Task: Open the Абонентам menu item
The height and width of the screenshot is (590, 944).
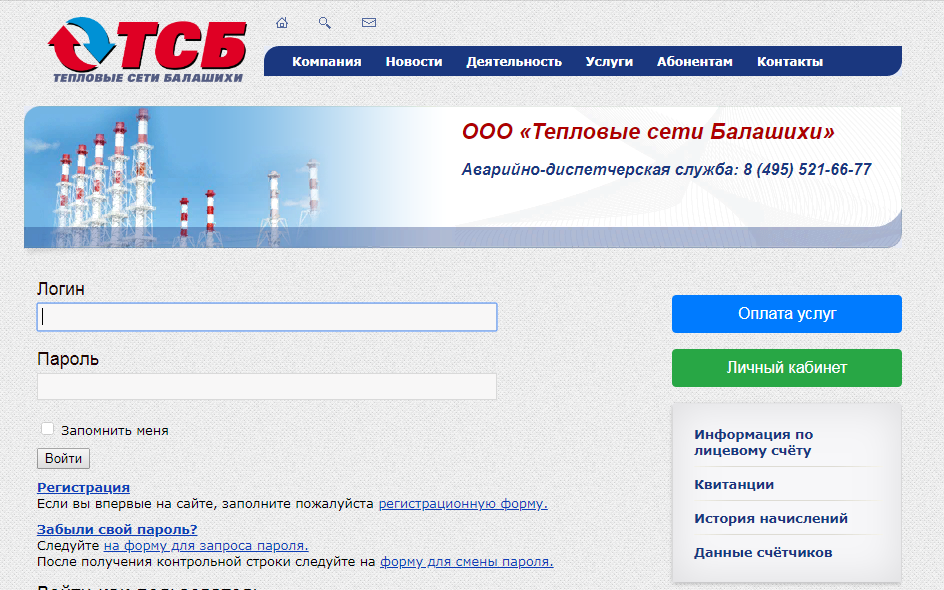Action: click(695, 61)
